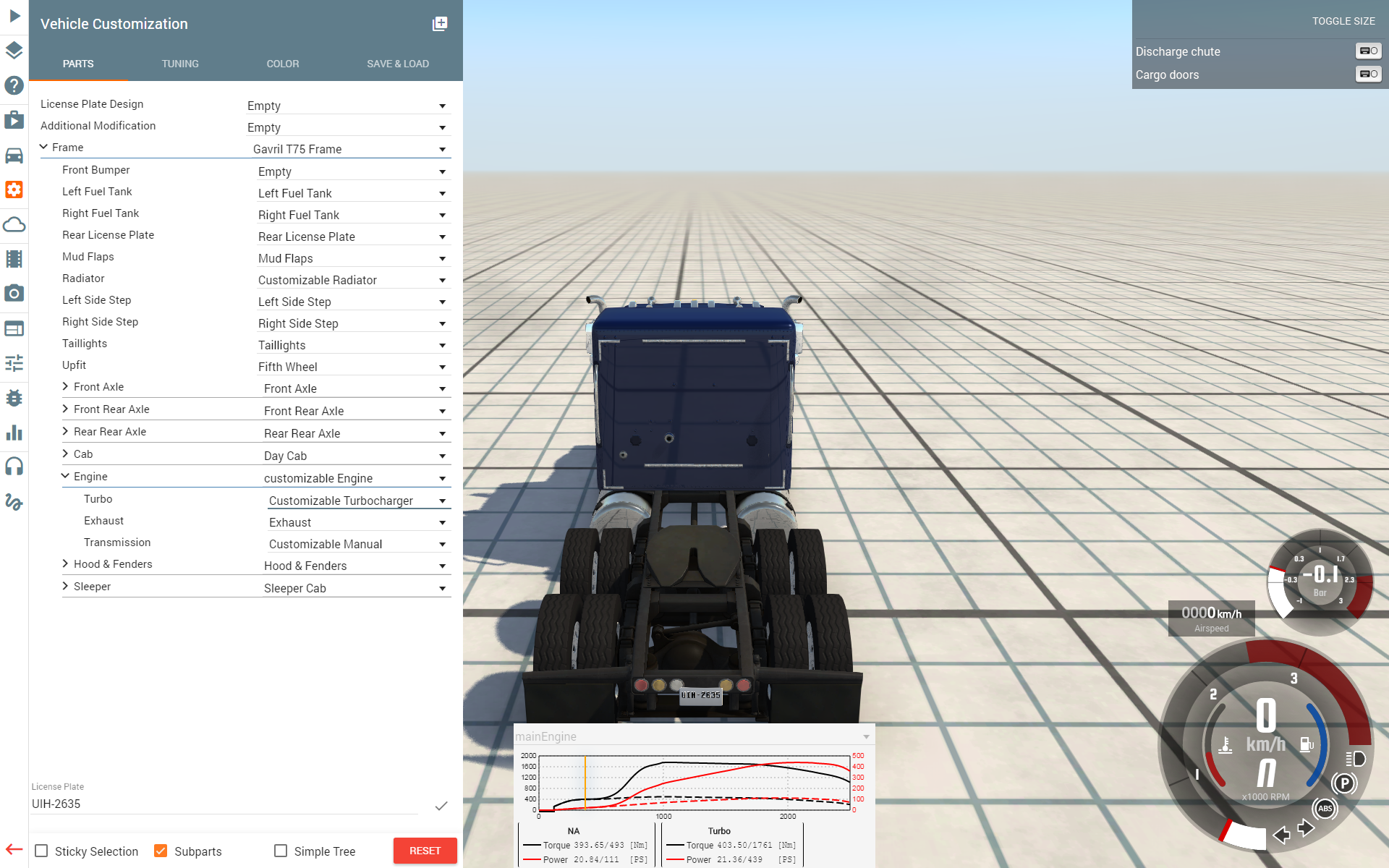This screenshot has height=868, width=1389.
Task: Open the options sliders icon
Action: pos(14,363)
